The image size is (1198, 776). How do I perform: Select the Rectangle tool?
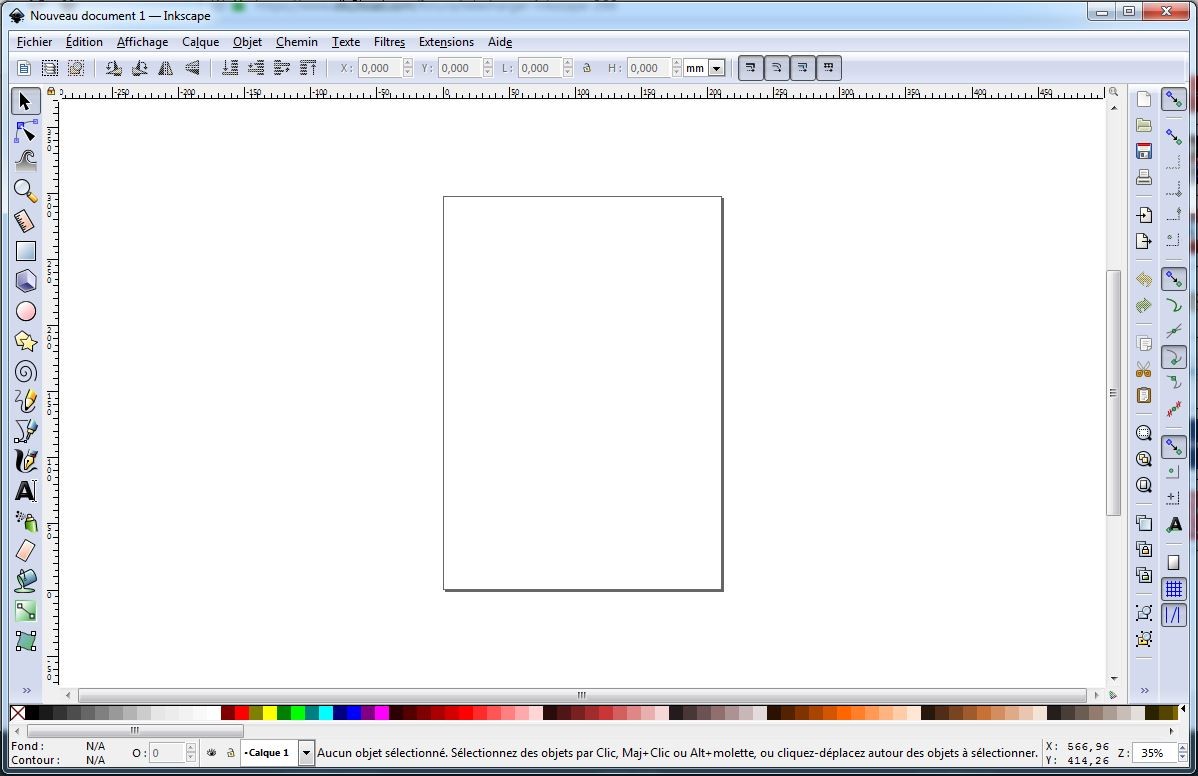point(25,251)
